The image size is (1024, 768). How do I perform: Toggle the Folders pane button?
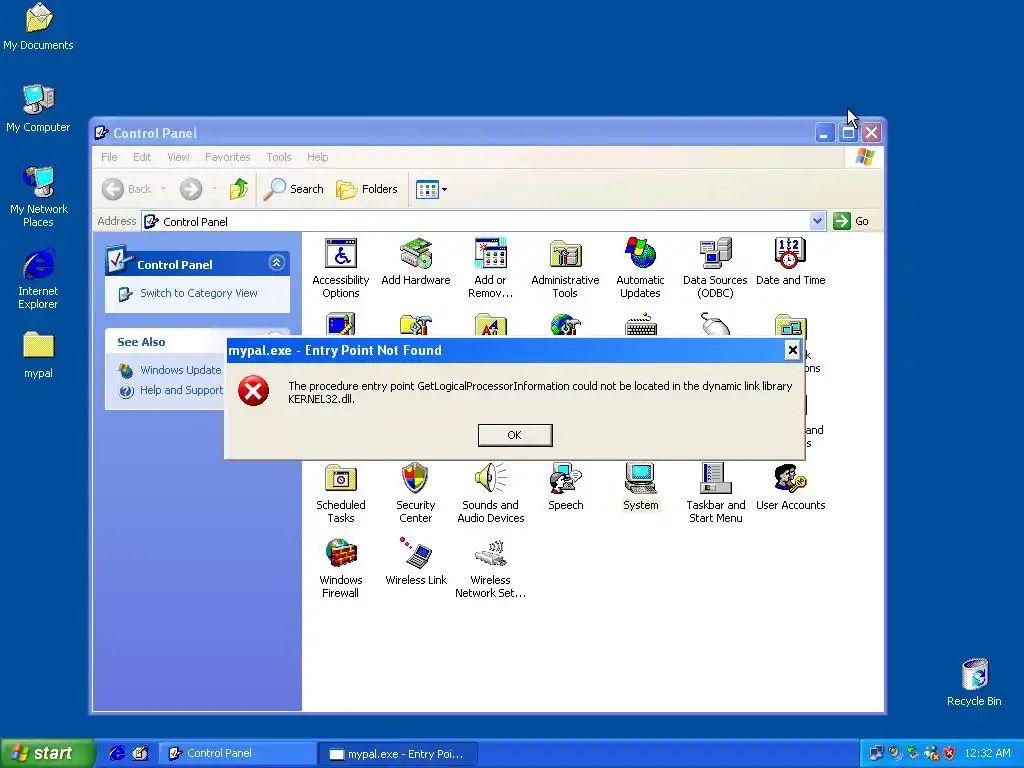click(367, 189)
